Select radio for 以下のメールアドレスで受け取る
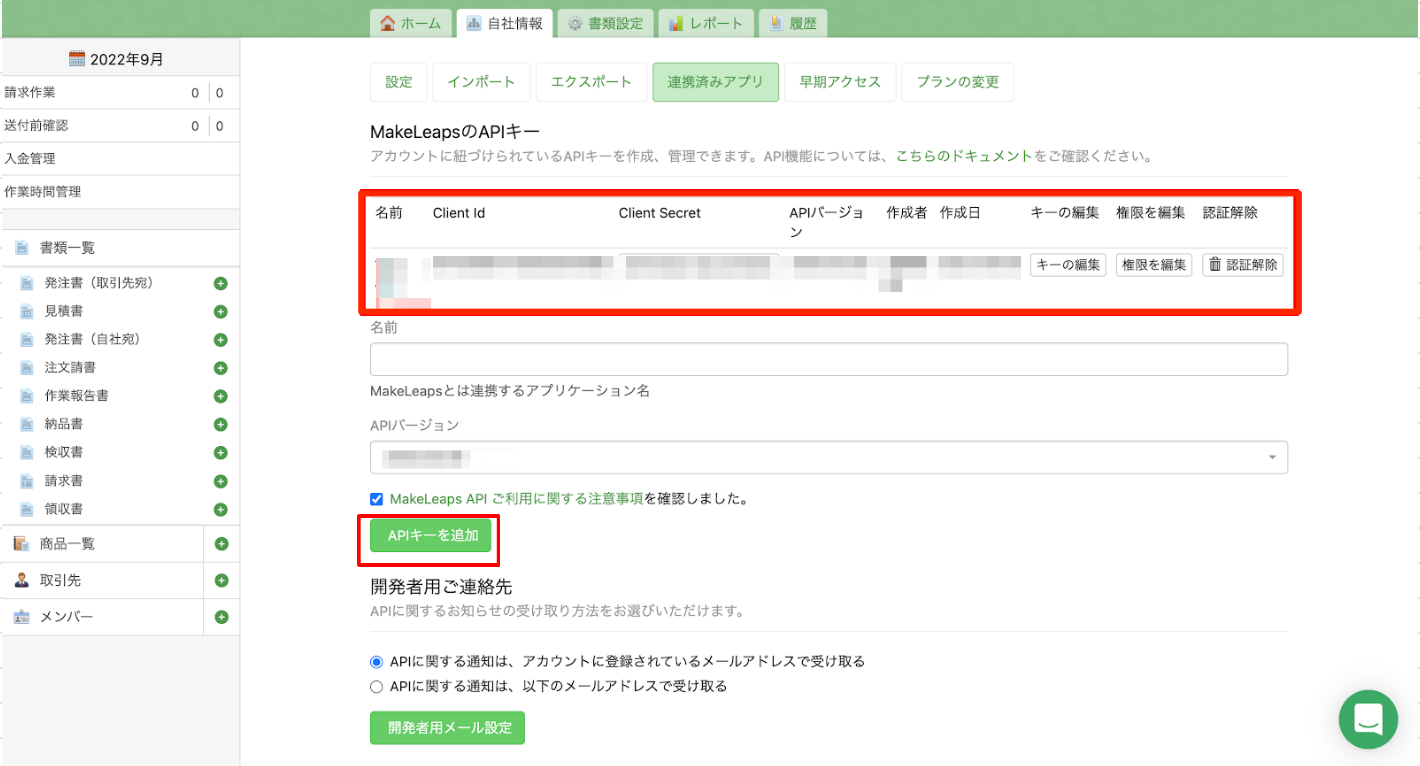Screen dimensions: 1420x766 377,687
